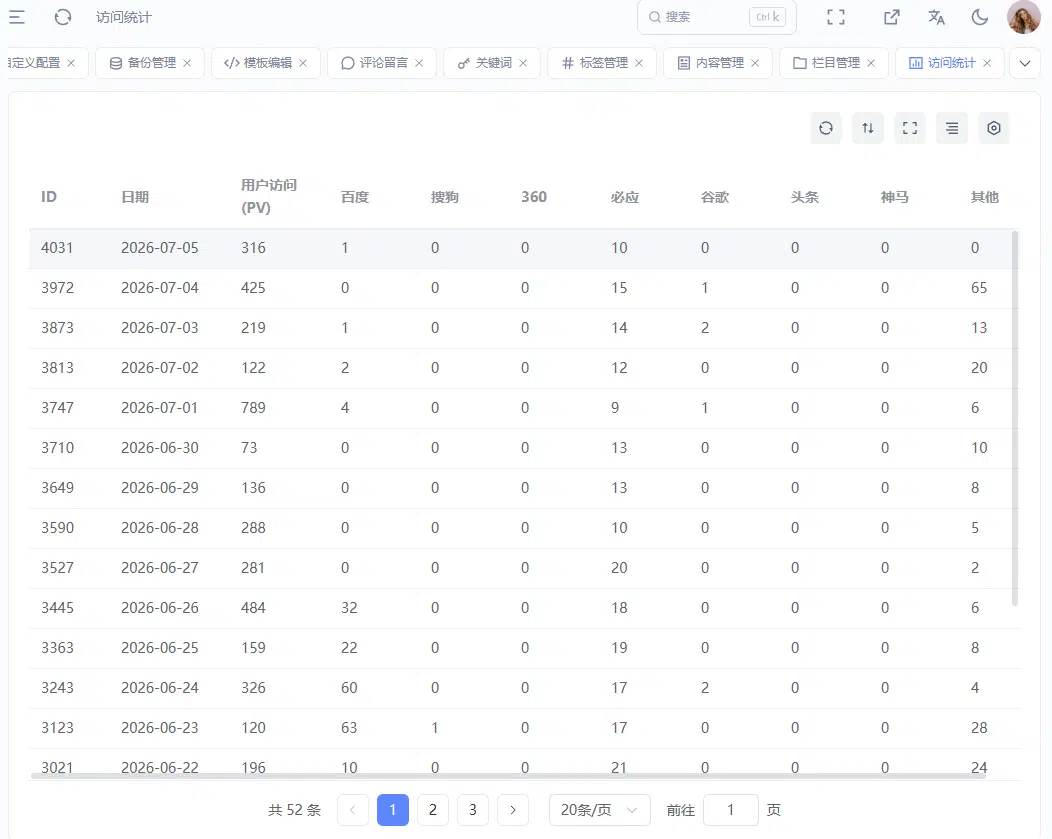Close the 模板编辑 tab

(303, 63)
